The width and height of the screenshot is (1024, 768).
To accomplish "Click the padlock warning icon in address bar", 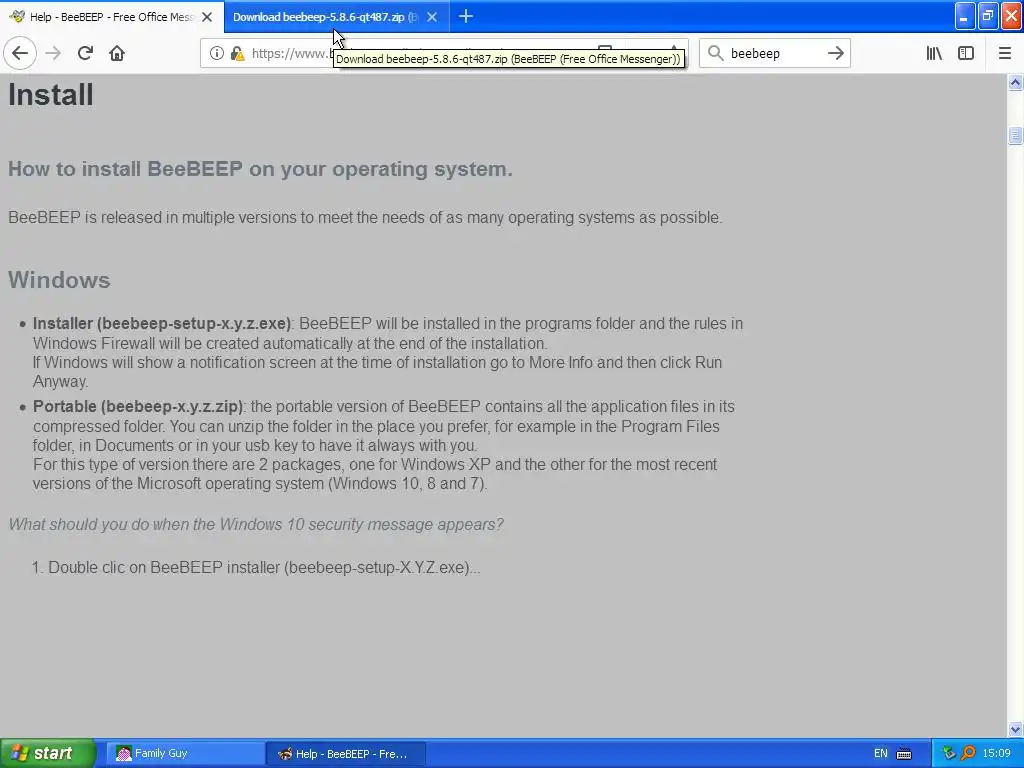I will coord(238,53).
